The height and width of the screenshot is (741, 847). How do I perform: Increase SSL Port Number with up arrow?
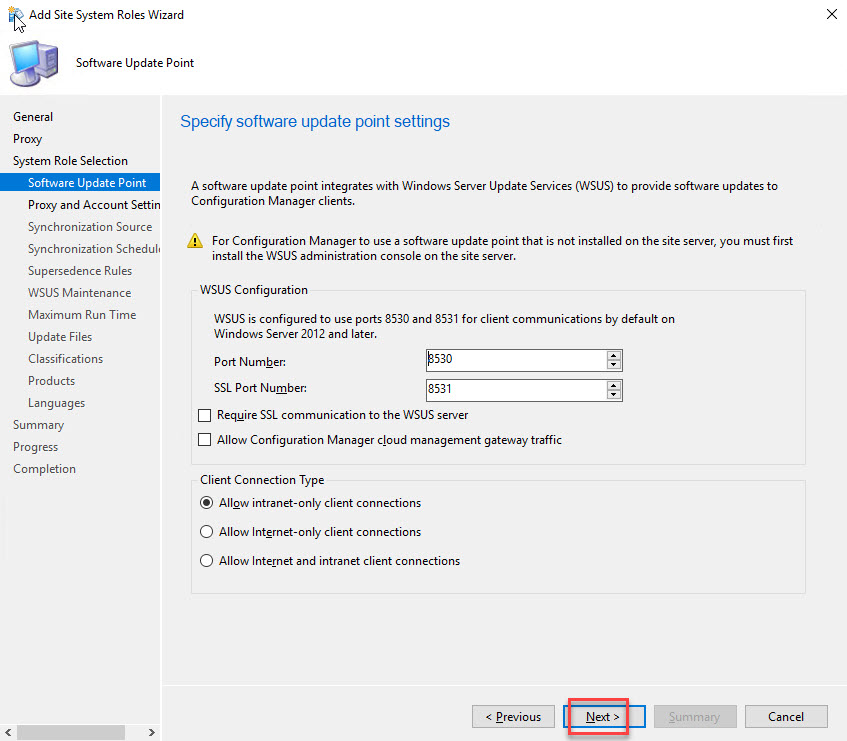pos(614,384)
